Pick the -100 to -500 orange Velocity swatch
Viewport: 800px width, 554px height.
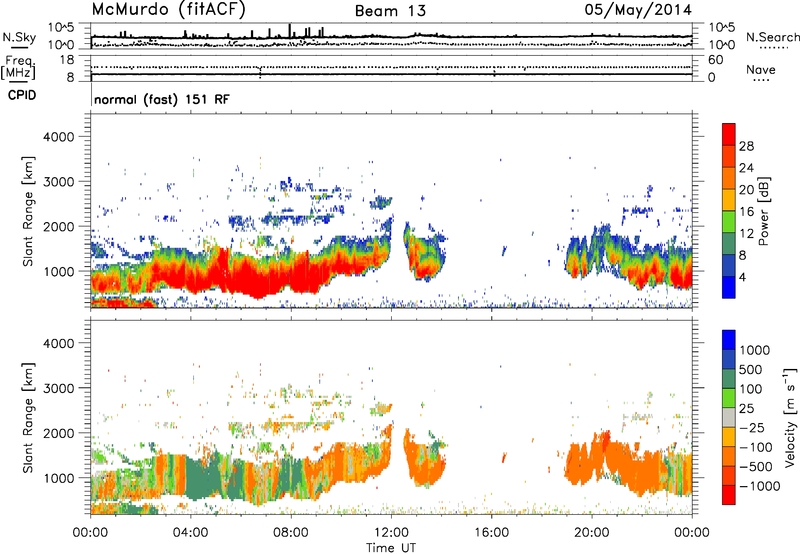pos(729,456)
